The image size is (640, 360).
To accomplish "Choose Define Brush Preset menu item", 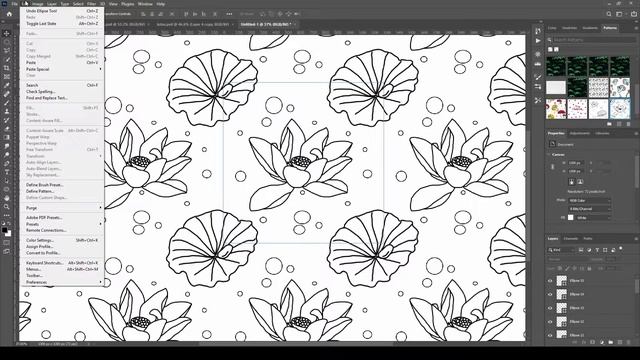I will 62,185.
